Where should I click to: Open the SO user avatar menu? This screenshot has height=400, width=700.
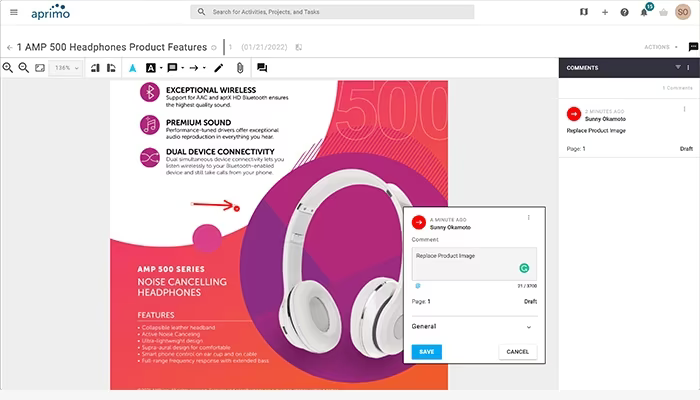[x=683, y=12]
